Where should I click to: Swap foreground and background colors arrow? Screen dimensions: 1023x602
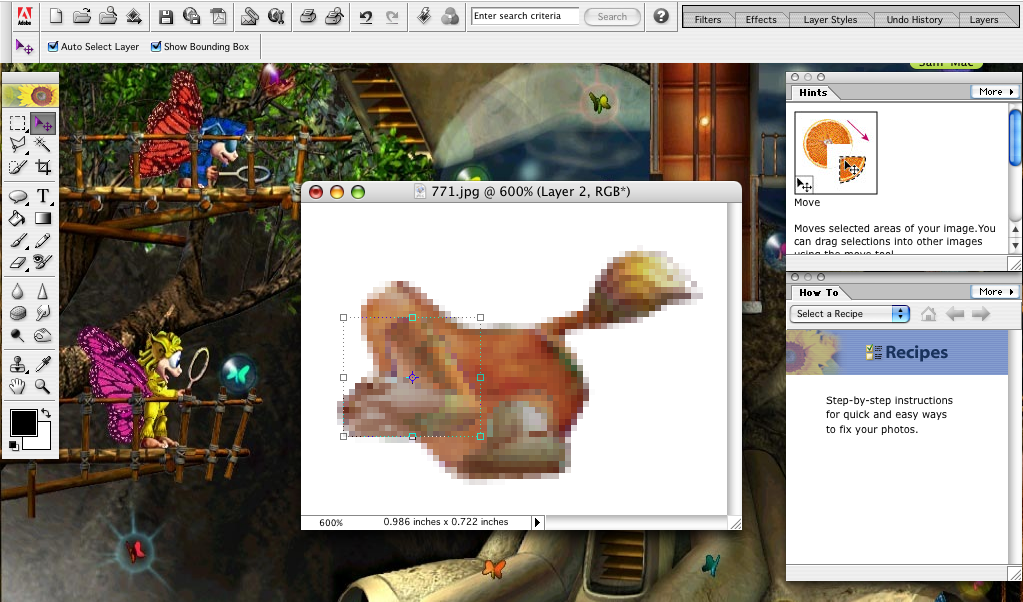(46, 413)
